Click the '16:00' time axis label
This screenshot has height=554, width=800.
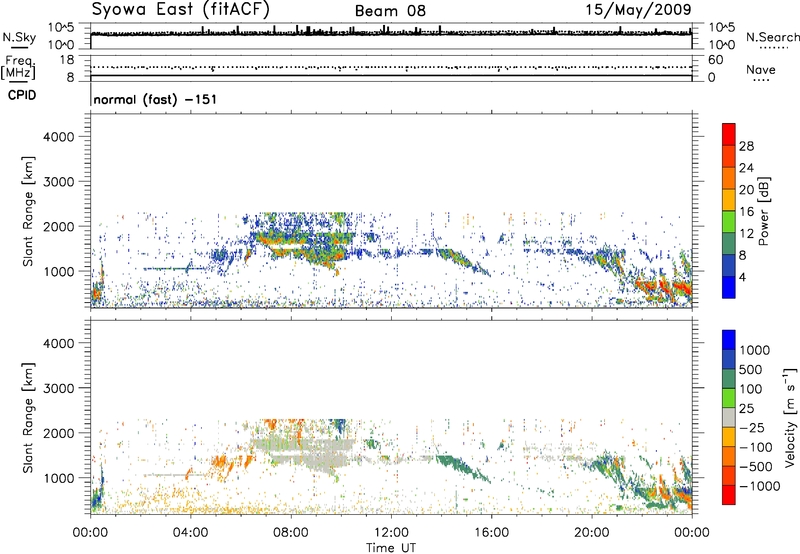click(x=491, y=533)
